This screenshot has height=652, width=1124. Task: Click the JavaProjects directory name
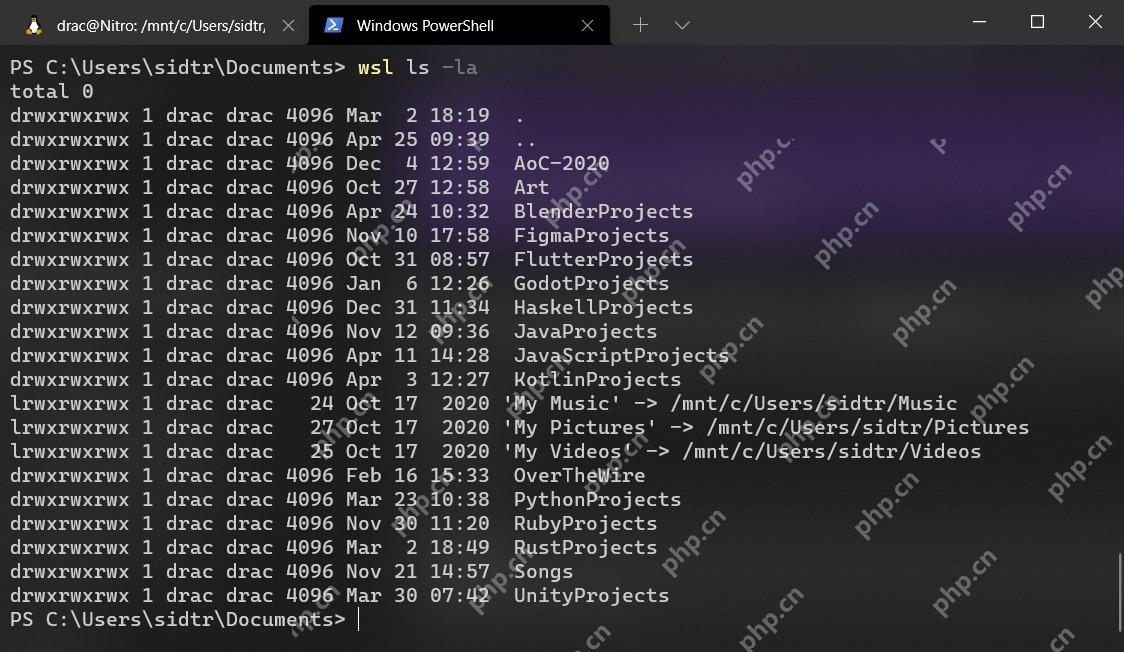(585, 332)
